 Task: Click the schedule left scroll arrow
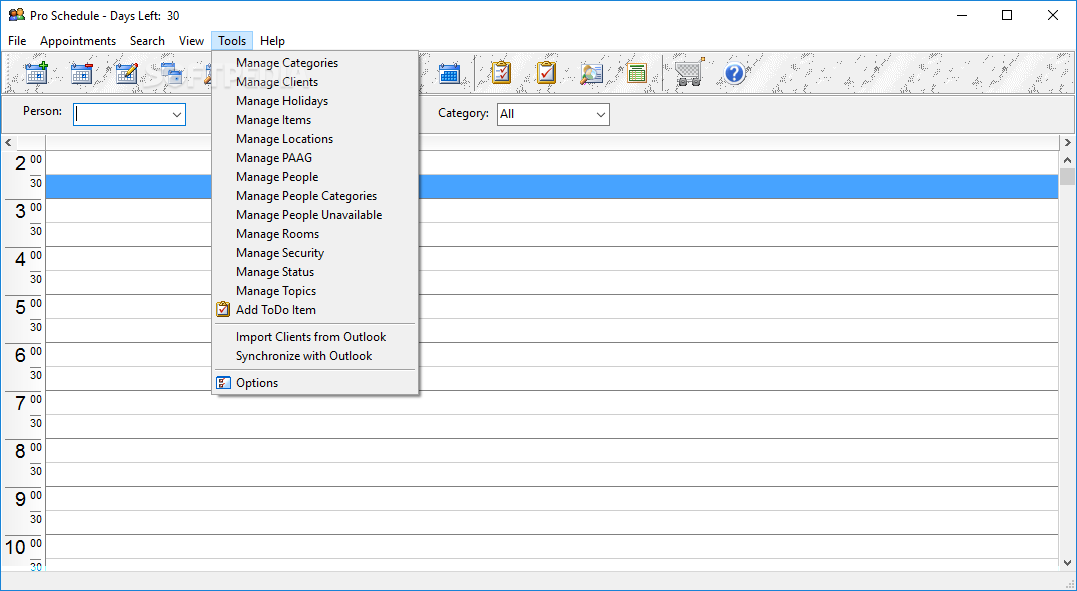(8, 143)
